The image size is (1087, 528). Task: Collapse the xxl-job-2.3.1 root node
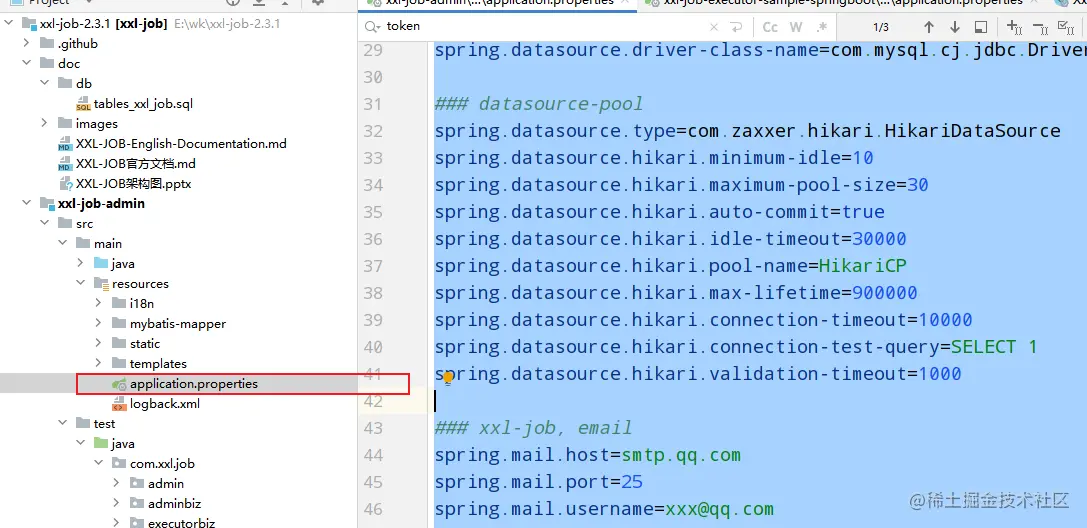[x=8, y=24]
